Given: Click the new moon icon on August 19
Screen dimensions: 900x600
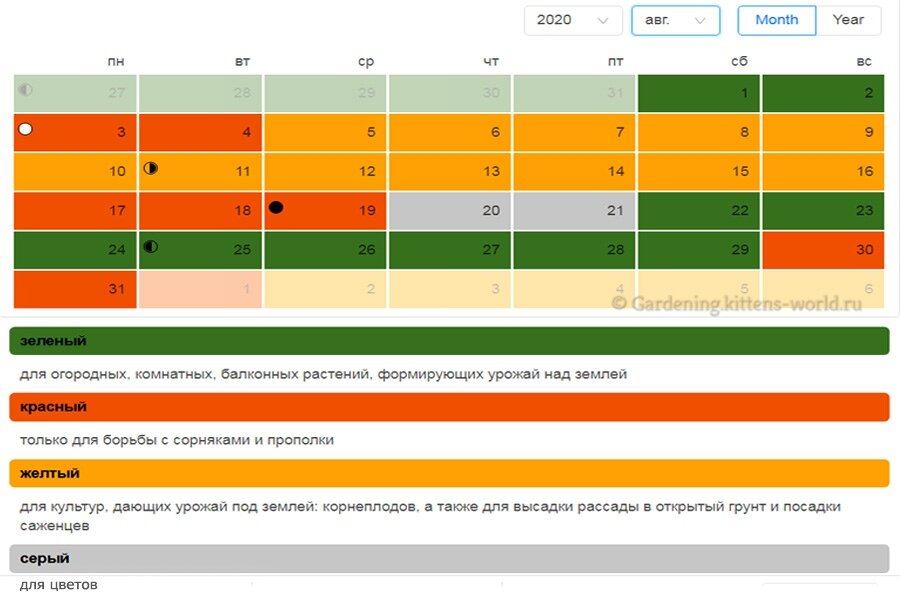Looking at the screenshot, I should coord(276,207).
